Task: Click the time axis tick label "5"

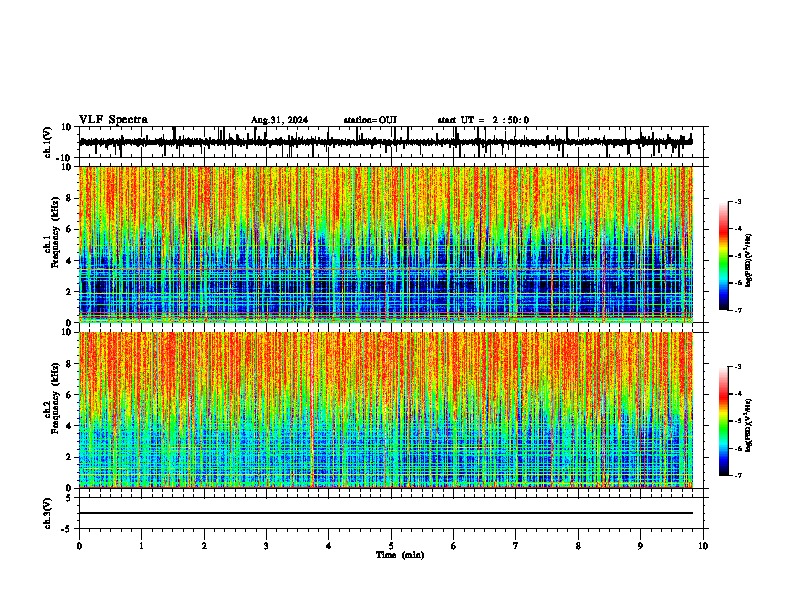Action: pos(391,546)
